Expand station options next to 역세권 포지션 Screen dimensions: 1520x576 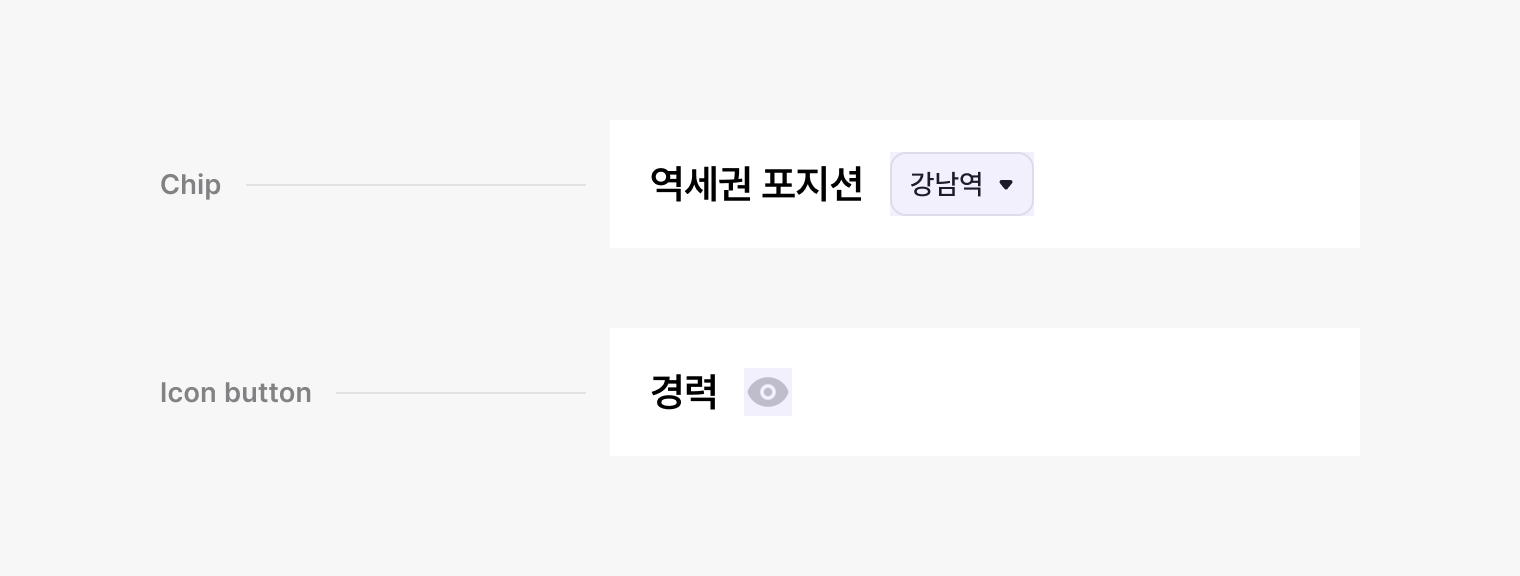961,184
